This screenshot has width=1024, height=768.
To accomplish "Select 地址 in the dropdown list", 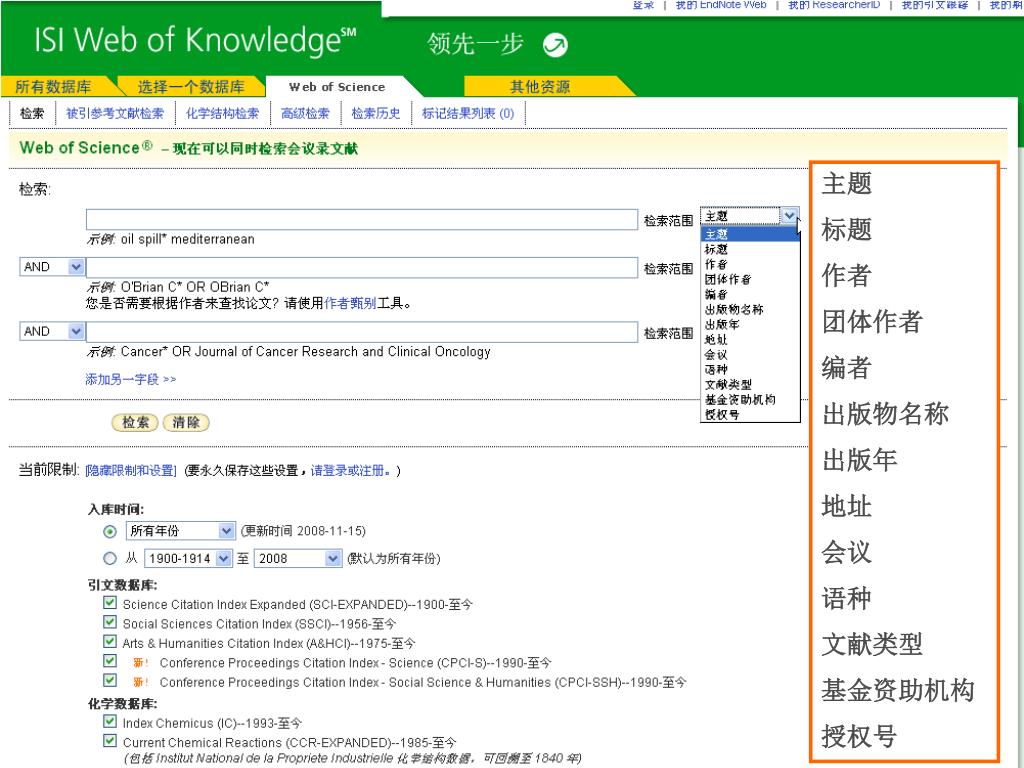I will tap(750, 340).
